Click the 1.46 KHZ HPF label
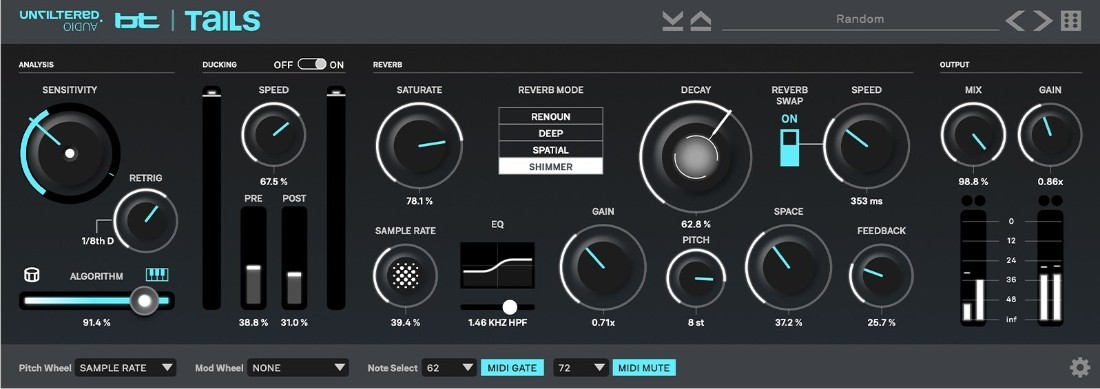The height and width of the screenshot is (389, 1100). (x=497, y=322)
